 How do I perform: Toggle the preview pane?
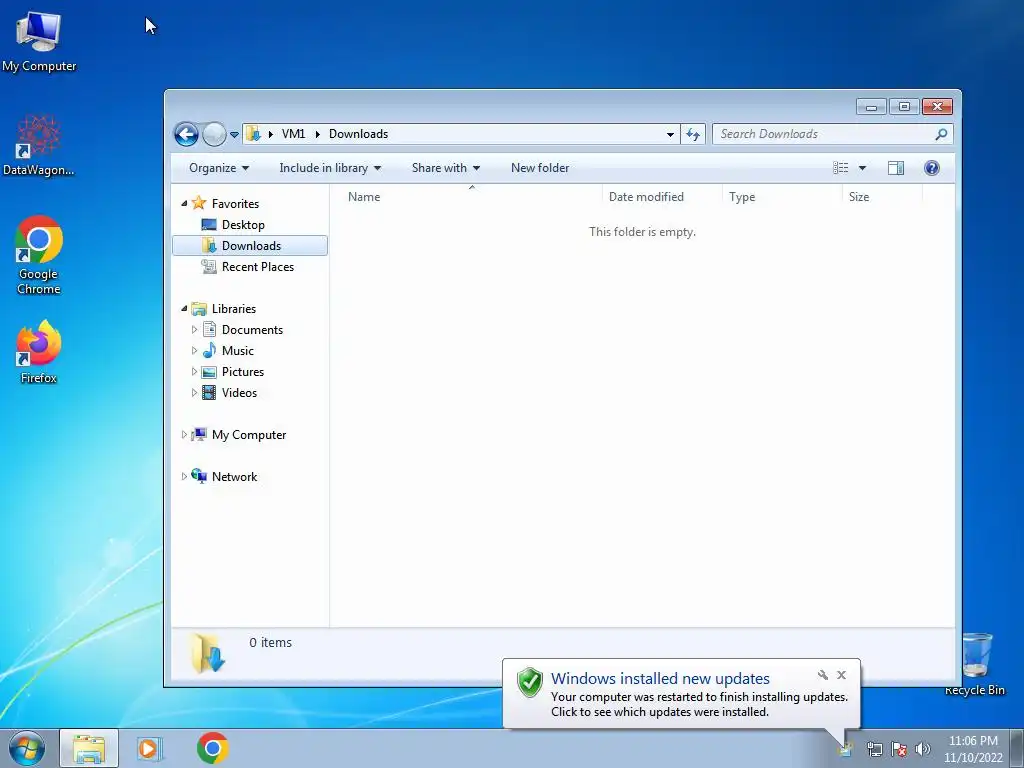click(896, 168)
